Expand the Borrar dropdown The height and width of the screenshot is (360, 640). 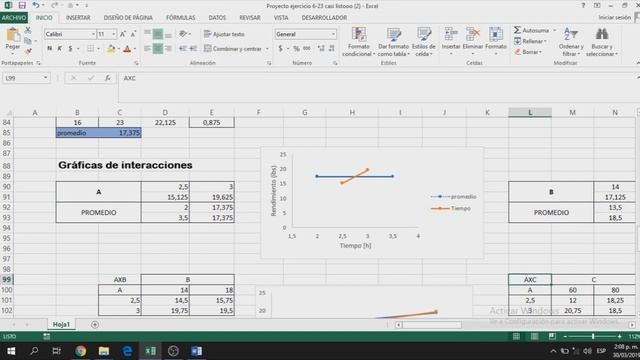coord(540,52)
